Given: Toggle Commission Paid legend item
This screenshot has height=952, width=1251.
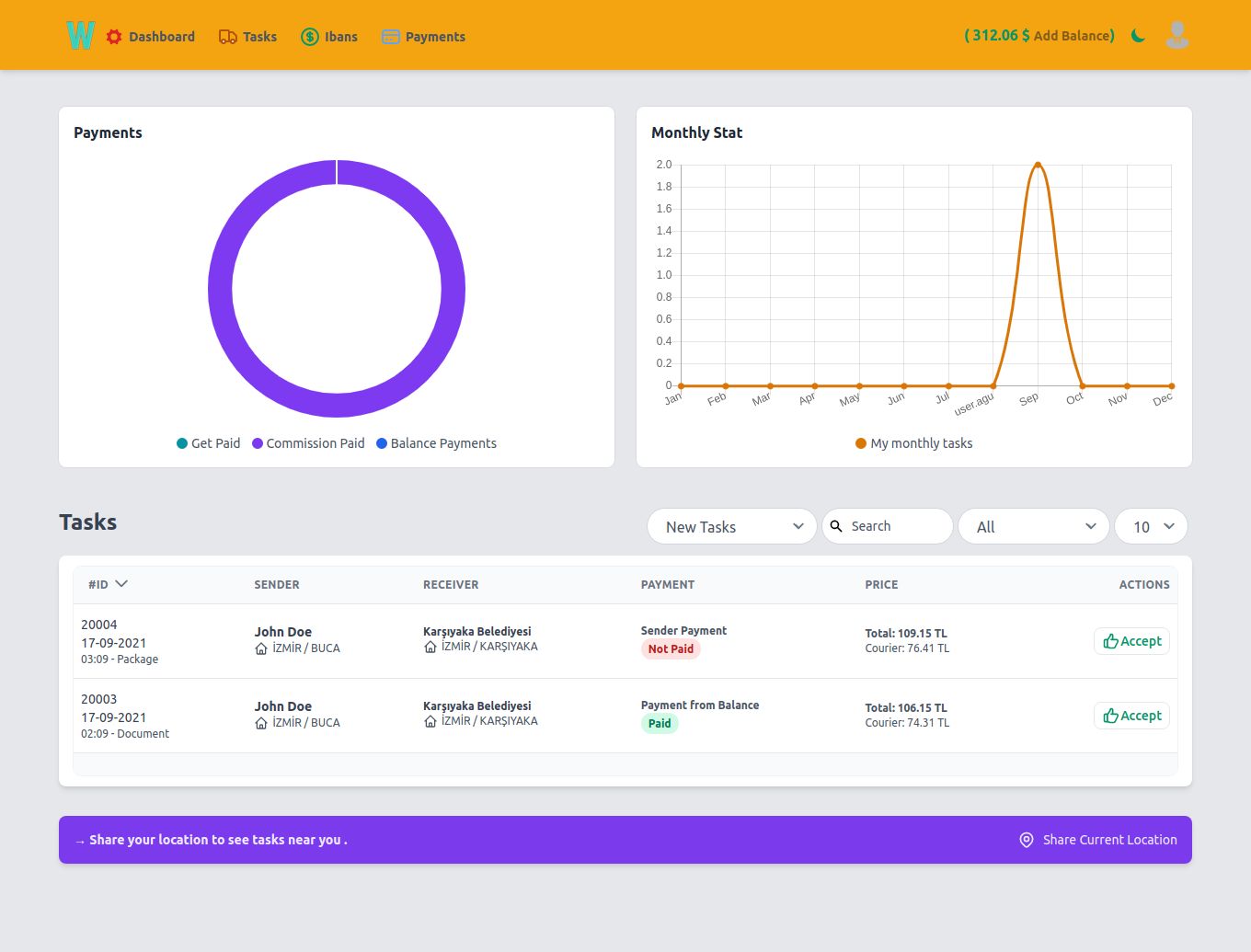Looking at the screenshot, I should [x=308, y=443].
